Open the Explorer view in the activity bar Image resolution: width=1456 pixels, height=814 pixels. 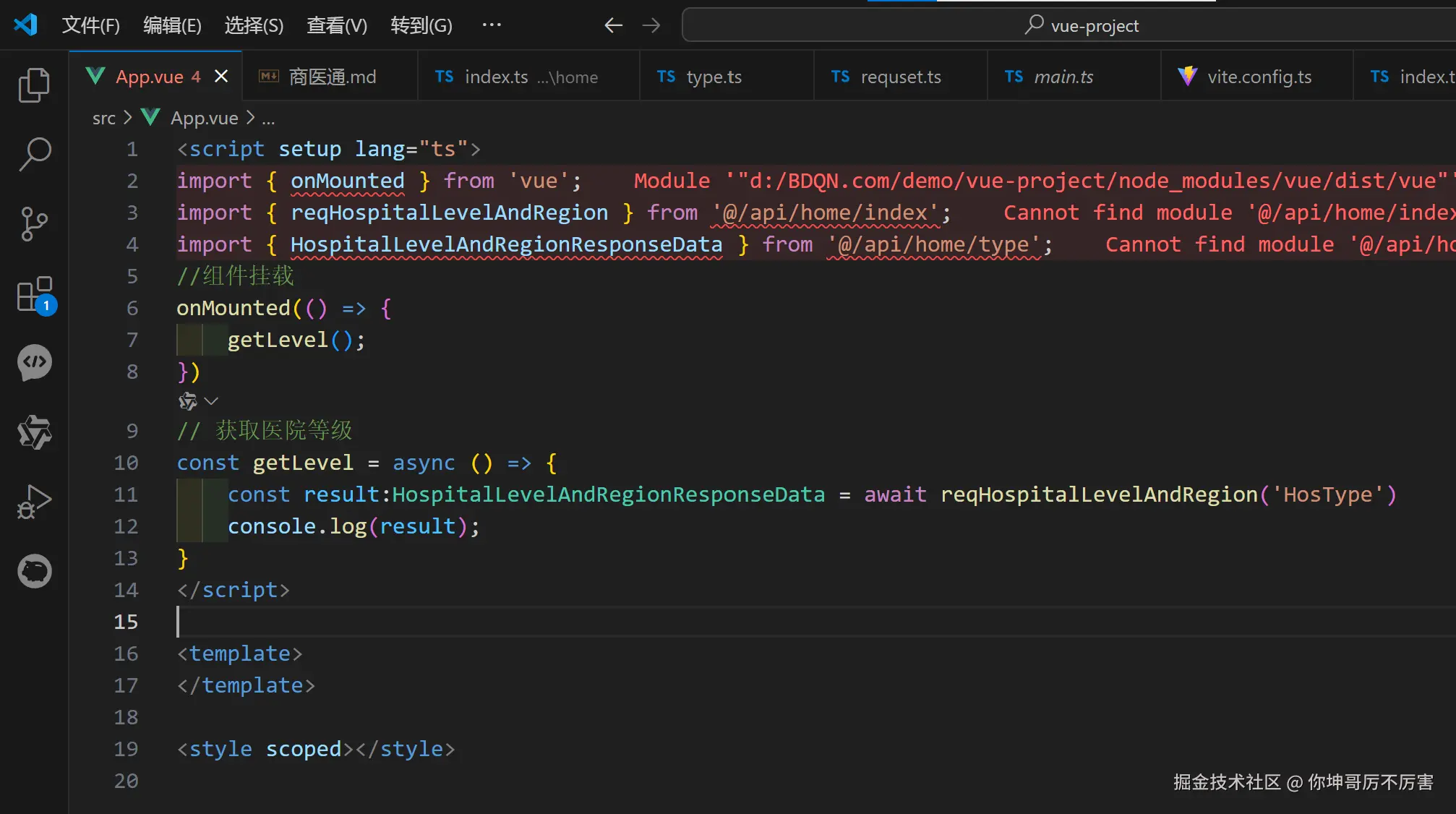pos(34,85)
